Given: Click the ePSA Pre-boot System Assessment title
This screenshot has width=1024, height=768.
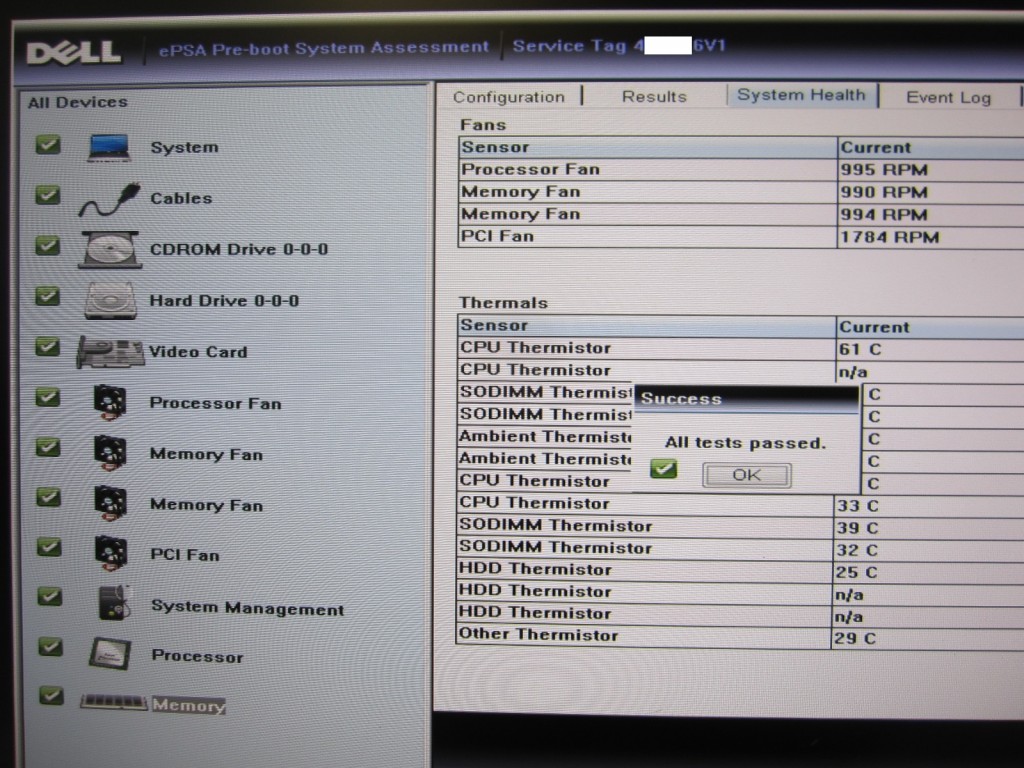Looking at the screenshot, I should (324, 48).
